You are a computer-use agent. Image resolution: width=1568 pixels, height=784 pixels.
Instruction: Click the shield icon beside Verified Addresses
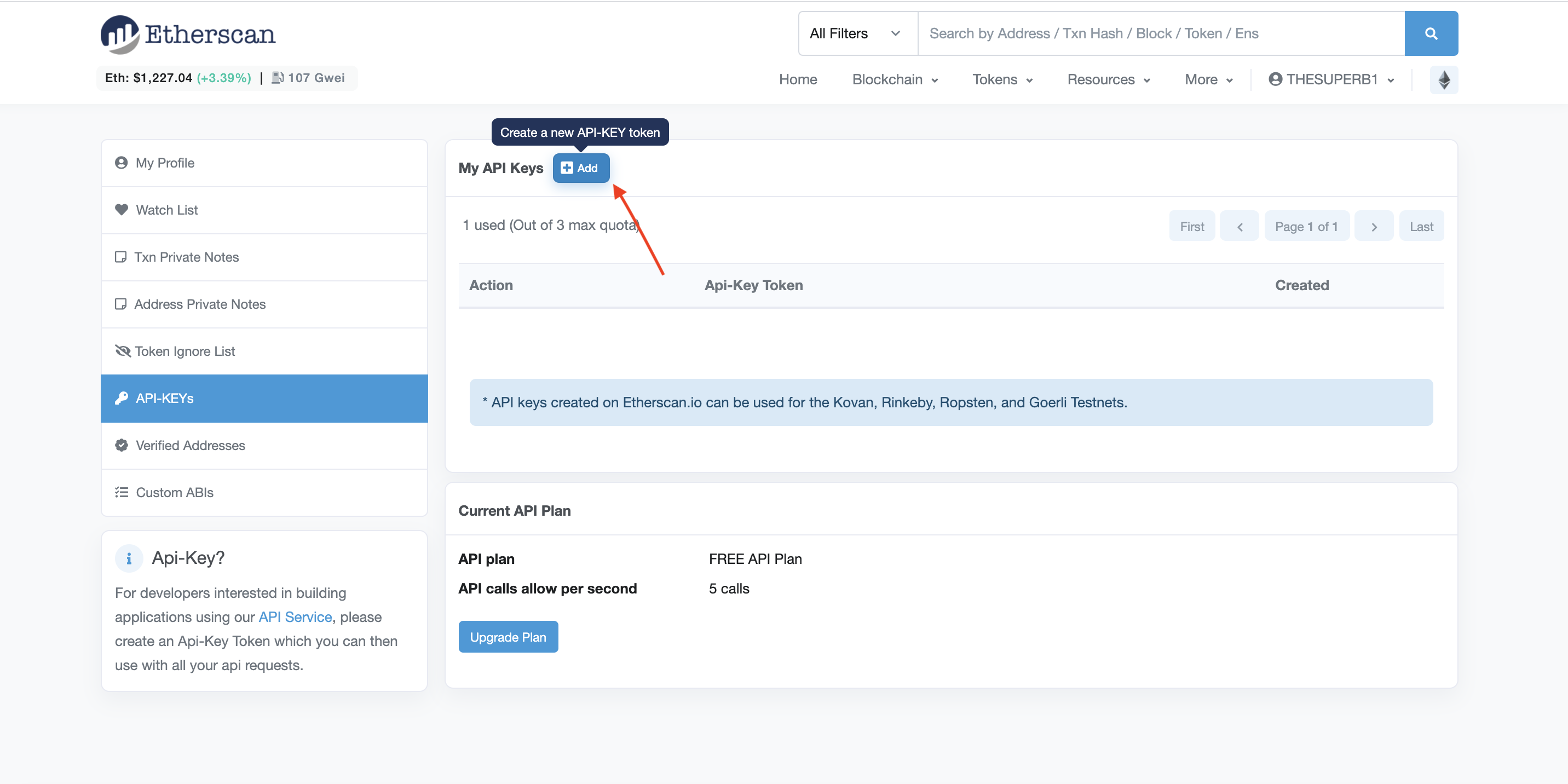click(121, 445)
